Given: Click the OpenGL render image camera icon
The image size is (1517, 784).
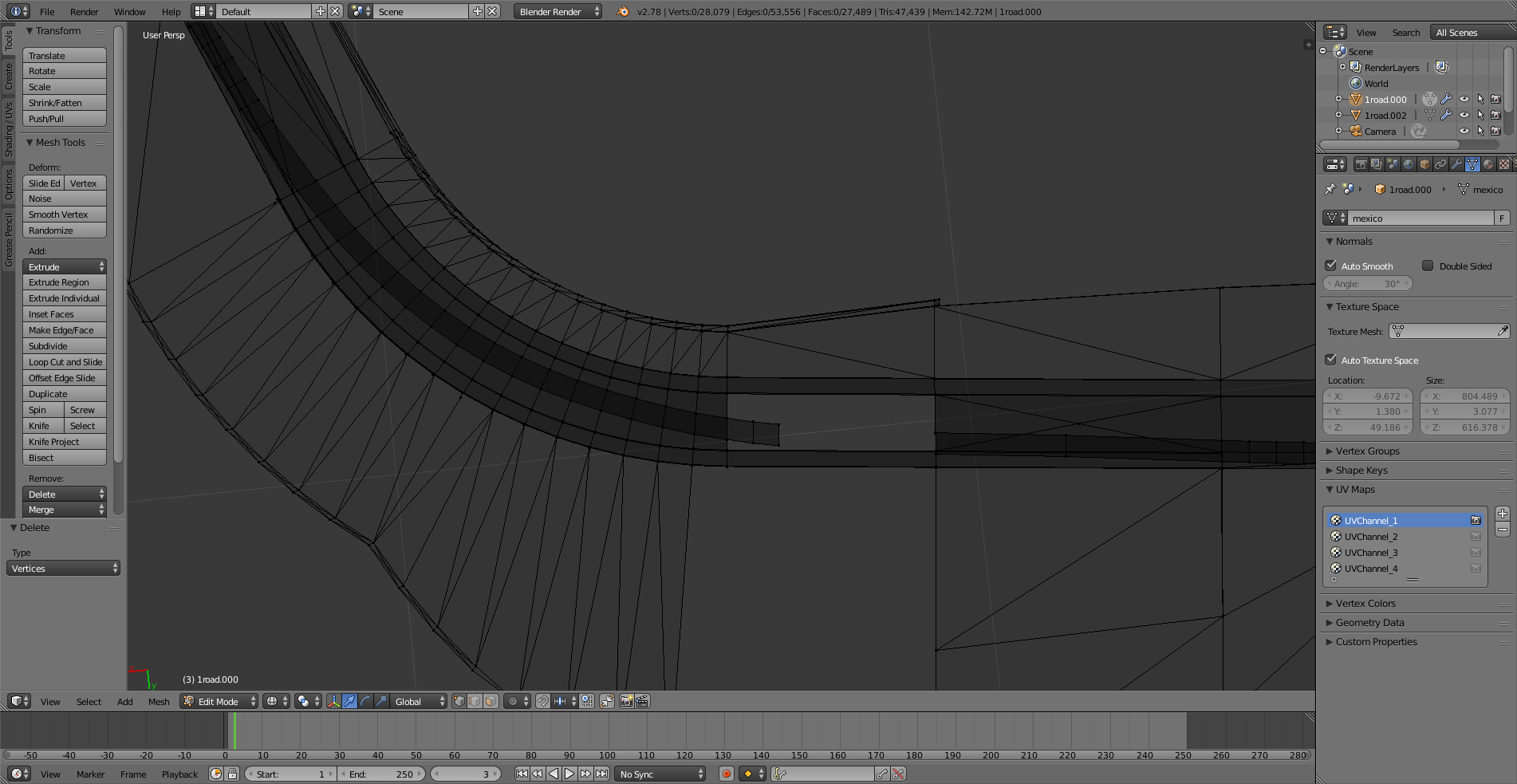Looking at the screenshot, I should click(x=627, y=702).
